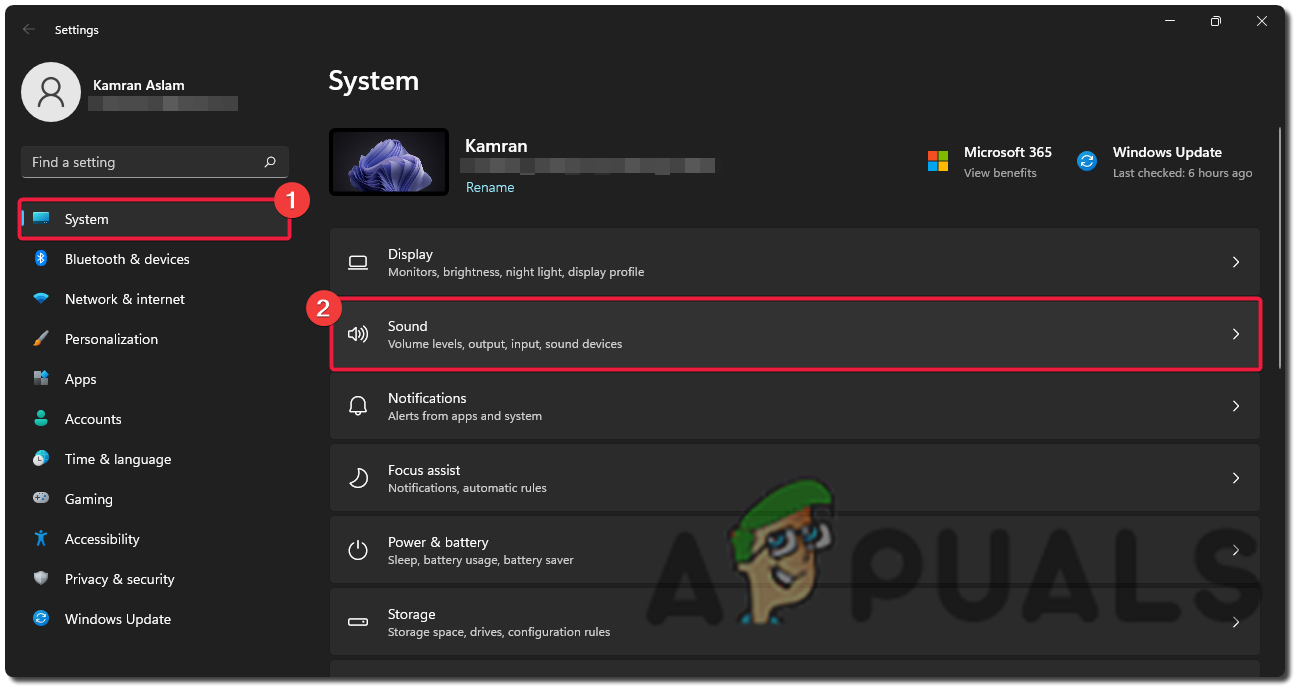Click the search magnifier icon
1295x687 pixels.
click(x=270, y=162)
